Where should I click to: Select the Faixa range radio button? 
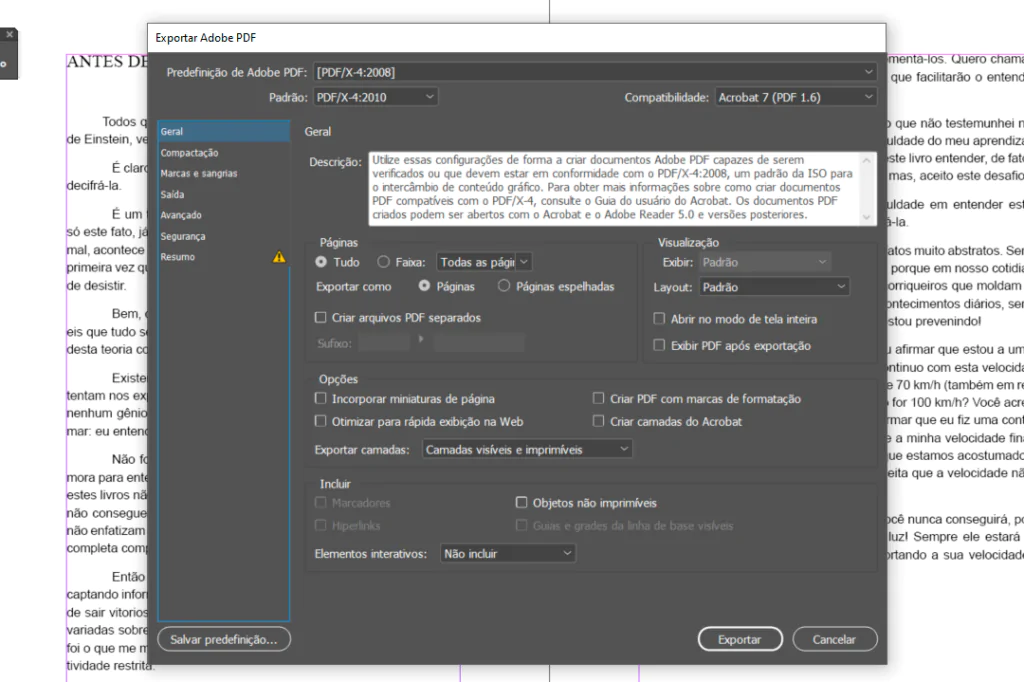383,261
